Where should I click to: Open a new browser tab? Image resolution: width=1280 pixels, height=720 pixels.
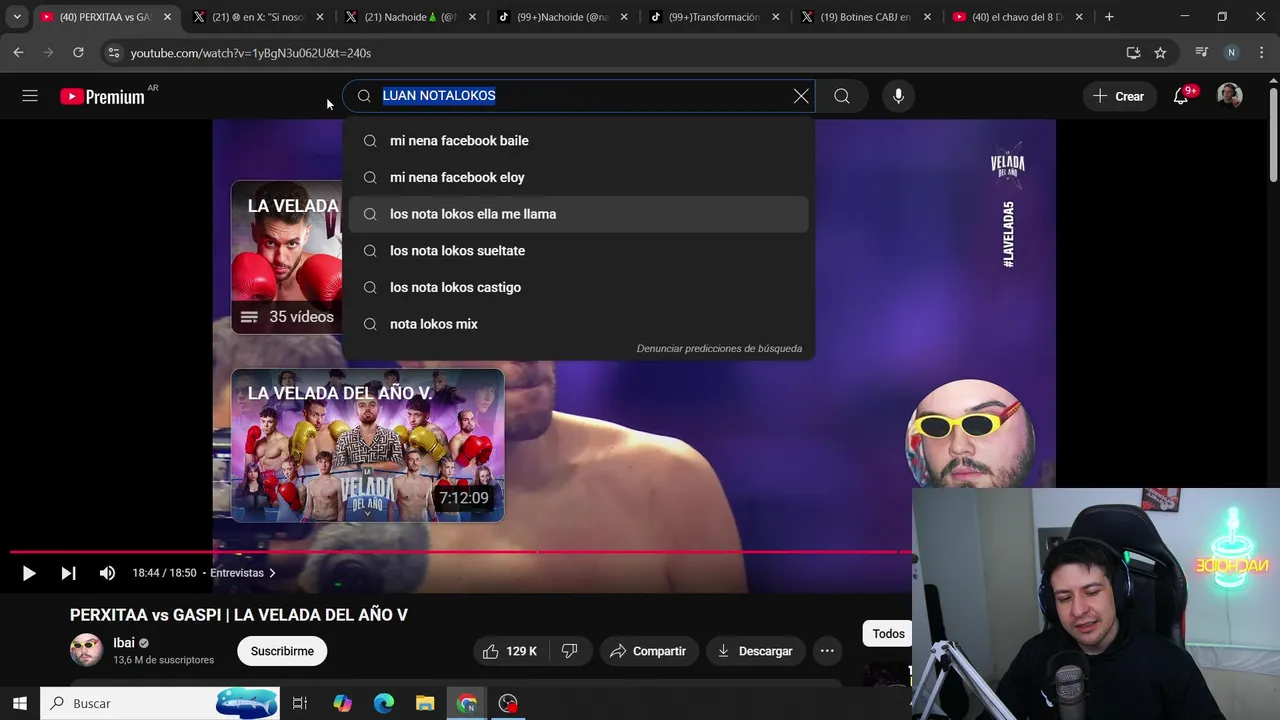(x=1109, y=17)
